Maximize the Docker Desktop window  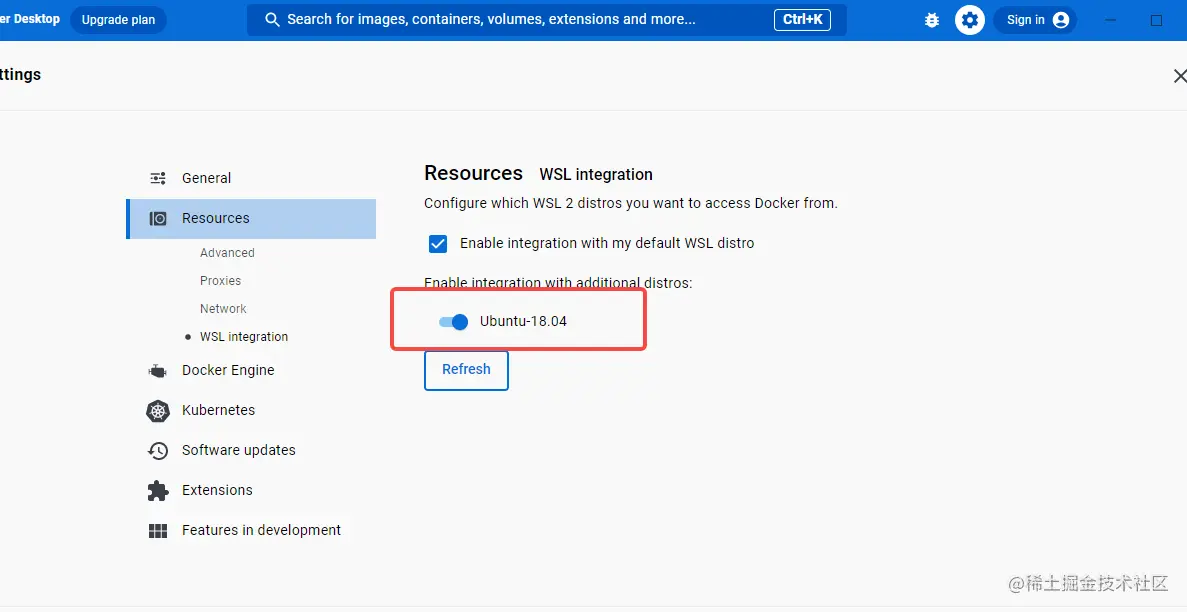(1156, 20)
